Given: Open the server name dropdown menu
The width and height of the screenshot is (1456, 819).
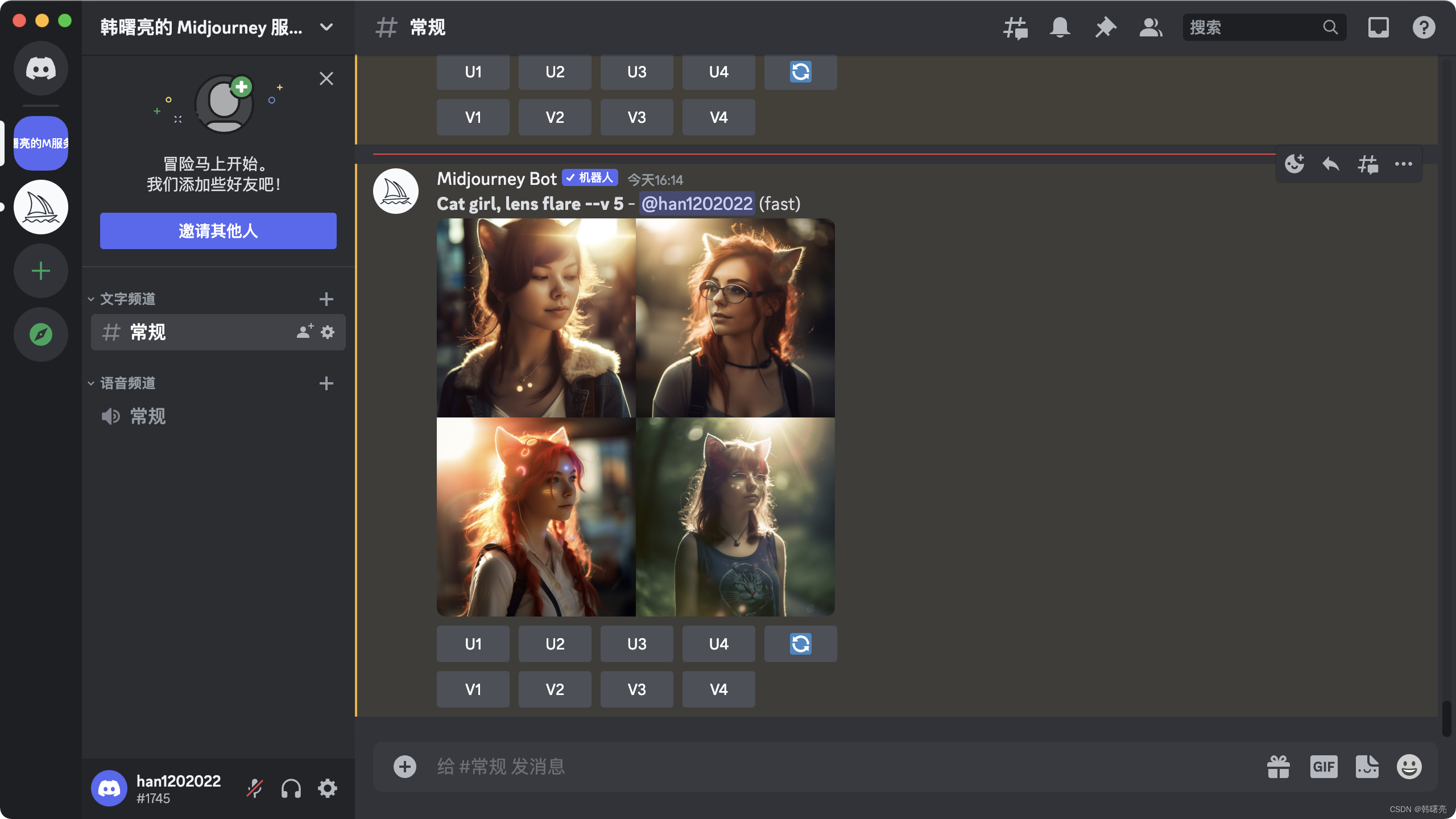Looking at the screenshot, I should point(326,27).
